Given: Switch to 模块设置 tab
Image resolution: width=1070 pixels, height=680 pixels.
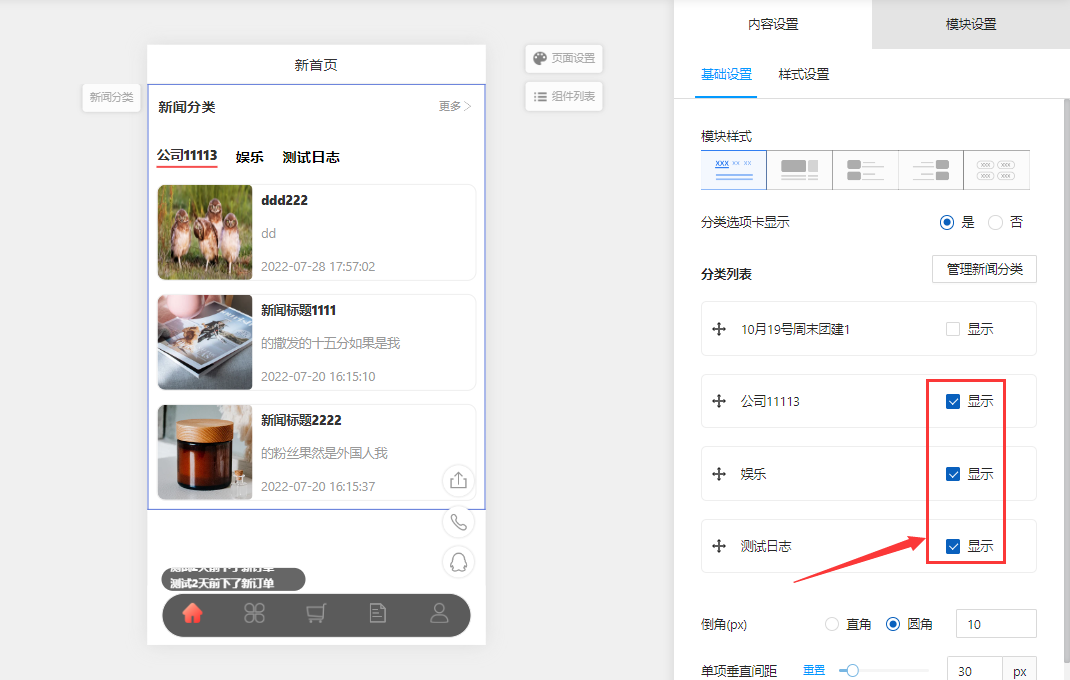Looking at the screenshot, I should (x=970, y=24).
